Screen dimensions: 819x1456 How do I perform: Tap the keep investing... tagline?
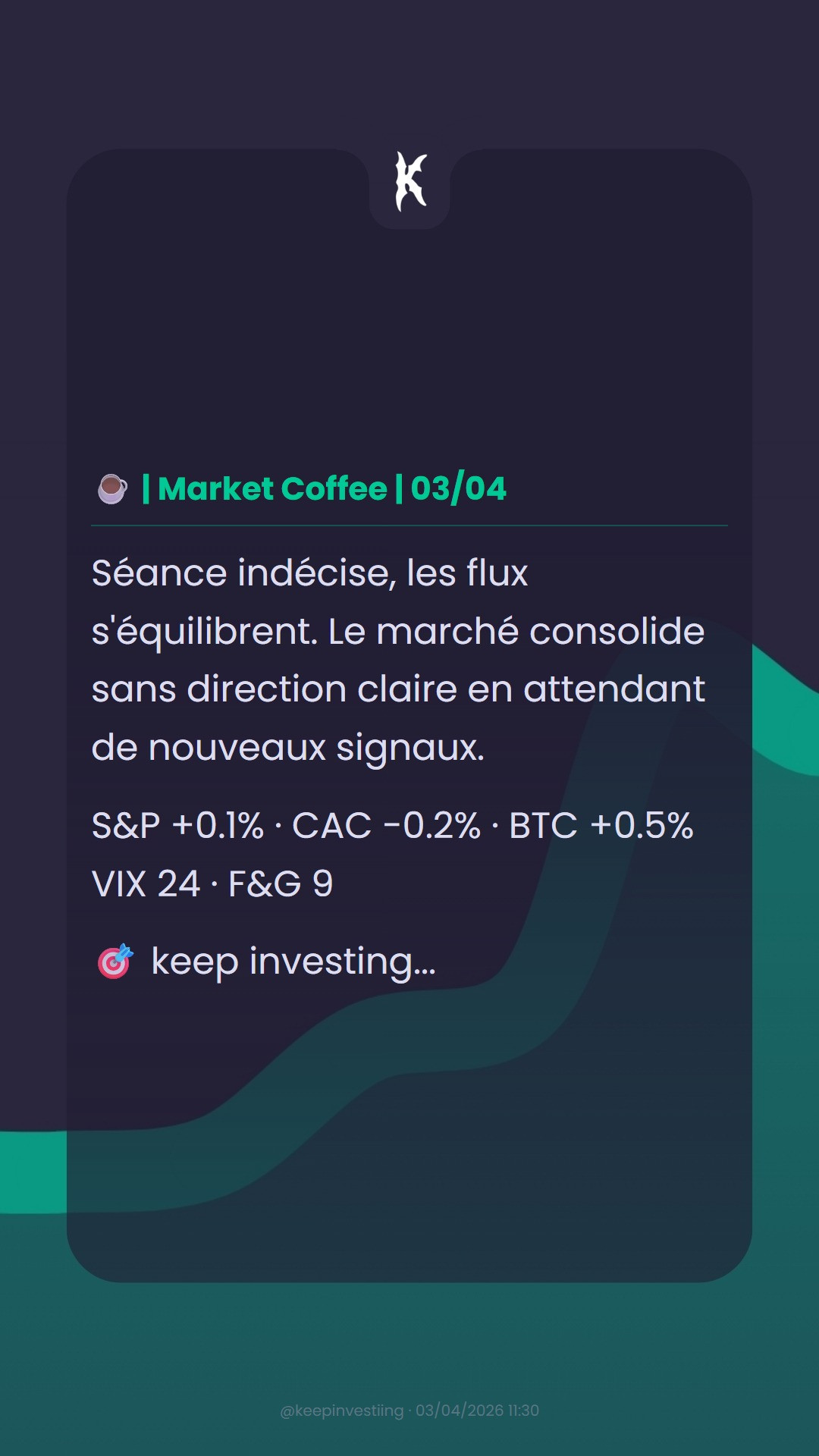[293, 962]
